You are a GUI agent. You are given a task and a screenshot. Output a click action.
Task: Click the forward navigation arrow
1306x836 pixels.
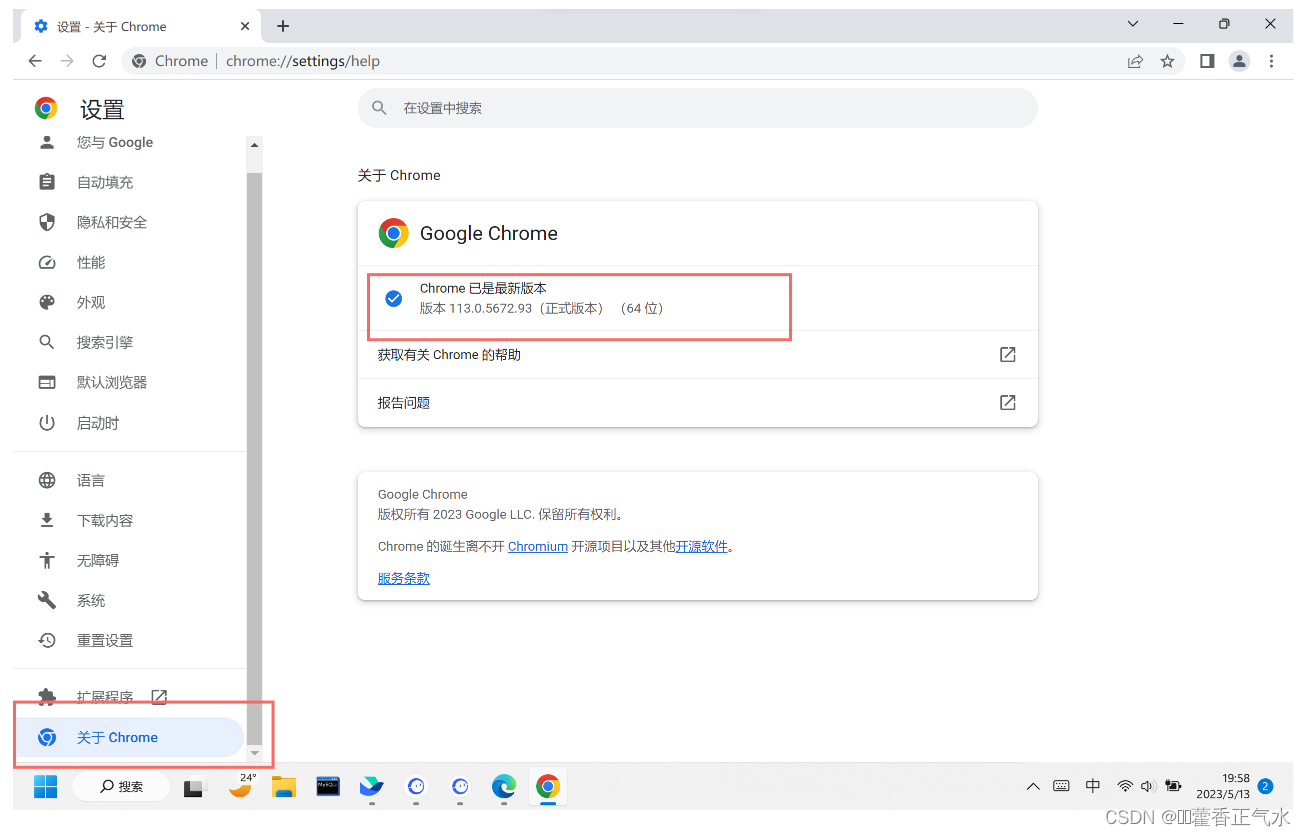coord(67,61)
